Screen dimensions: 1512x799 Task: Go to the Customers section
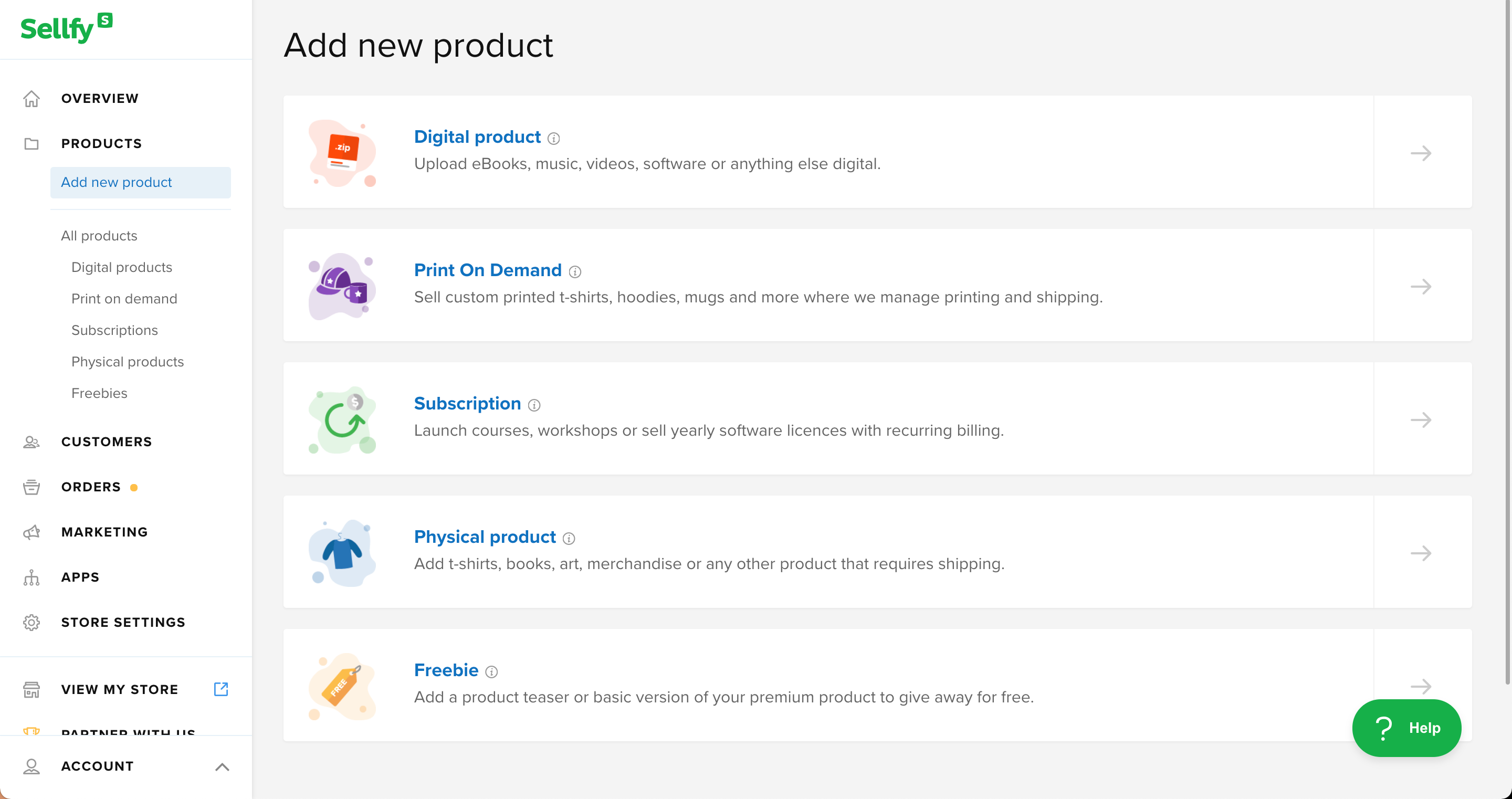pyautogui.click(x=106, y=441)
